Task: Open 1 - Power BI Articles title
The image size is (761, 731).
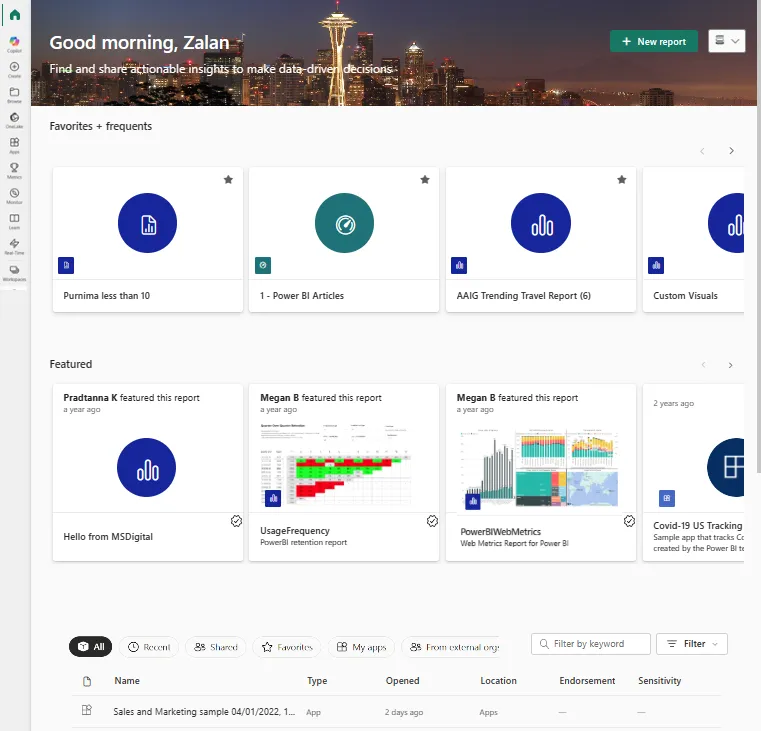Action: pos(302,296)
